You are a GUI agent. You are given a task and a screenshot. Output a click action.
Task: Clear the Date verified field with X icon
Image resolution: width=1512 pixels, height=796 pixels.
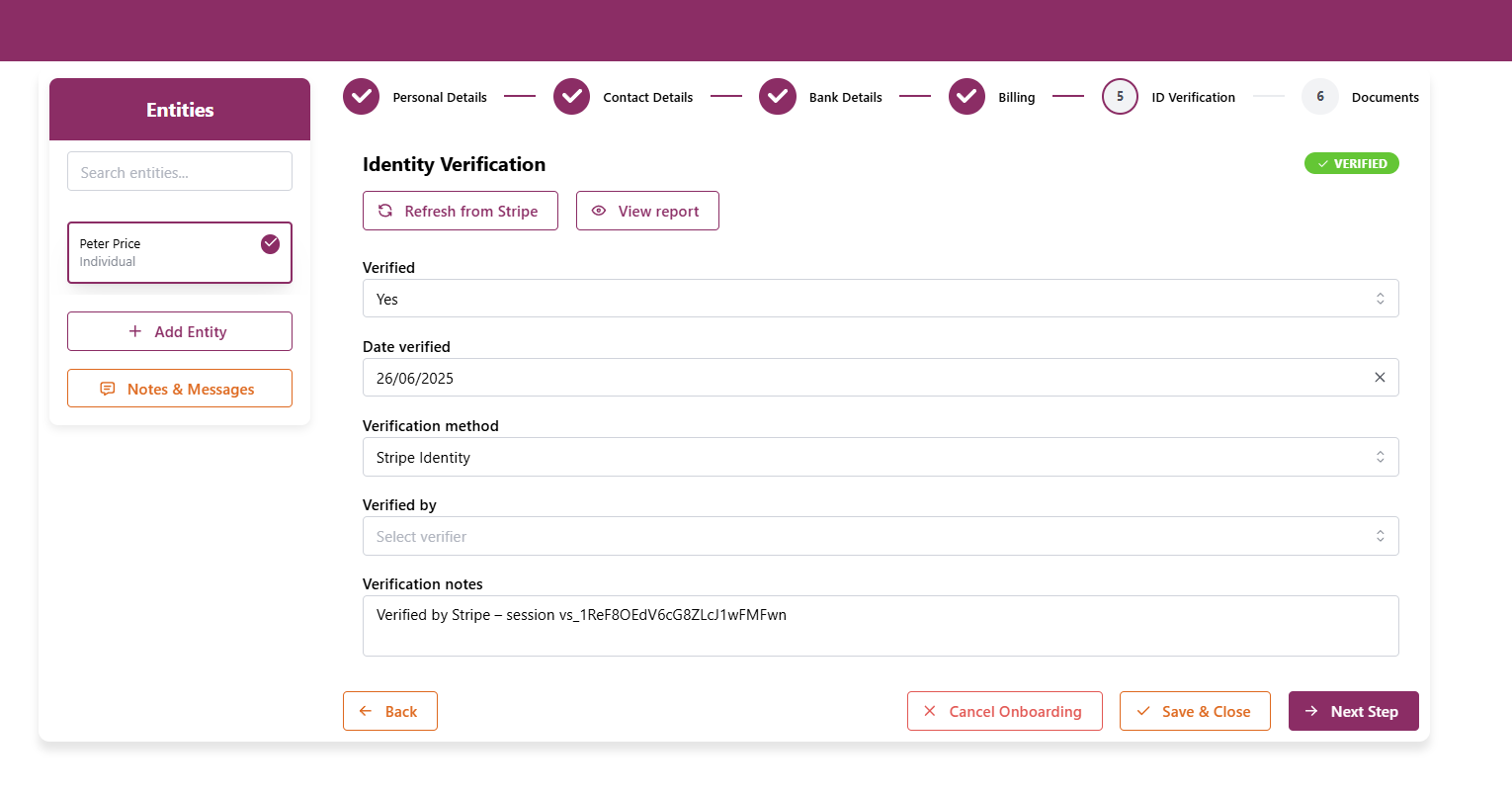[1380, 378]
